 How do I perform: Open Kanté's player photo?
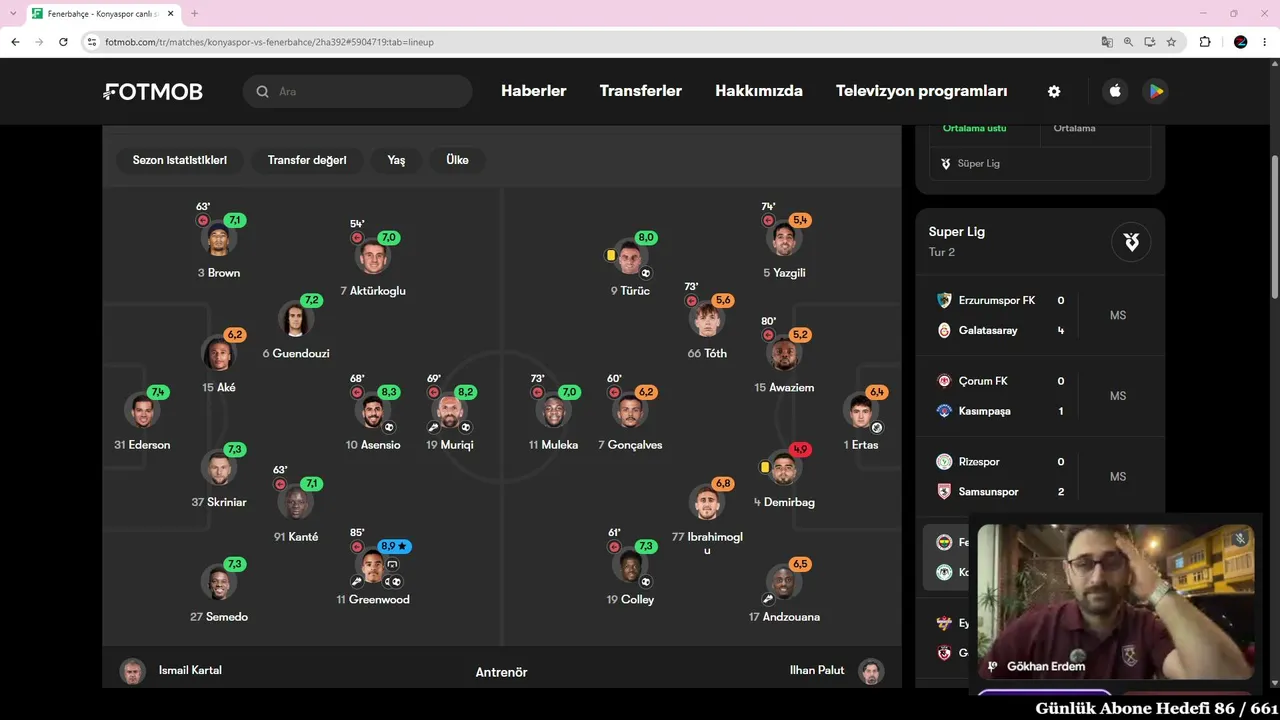tap(296, 503)
